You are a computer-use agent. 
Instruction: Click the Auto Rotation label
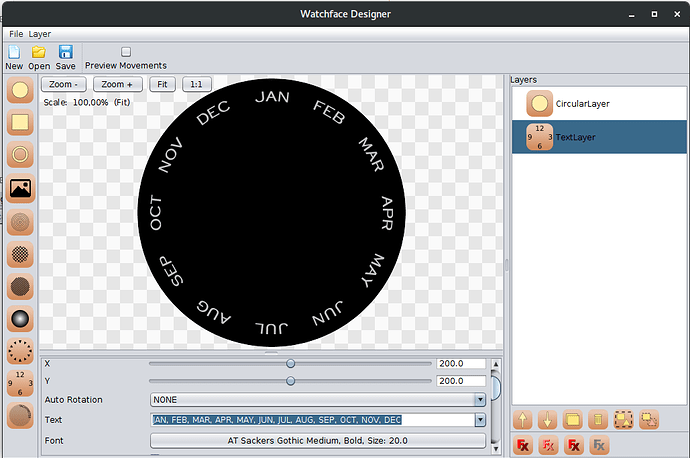(73, 399)
